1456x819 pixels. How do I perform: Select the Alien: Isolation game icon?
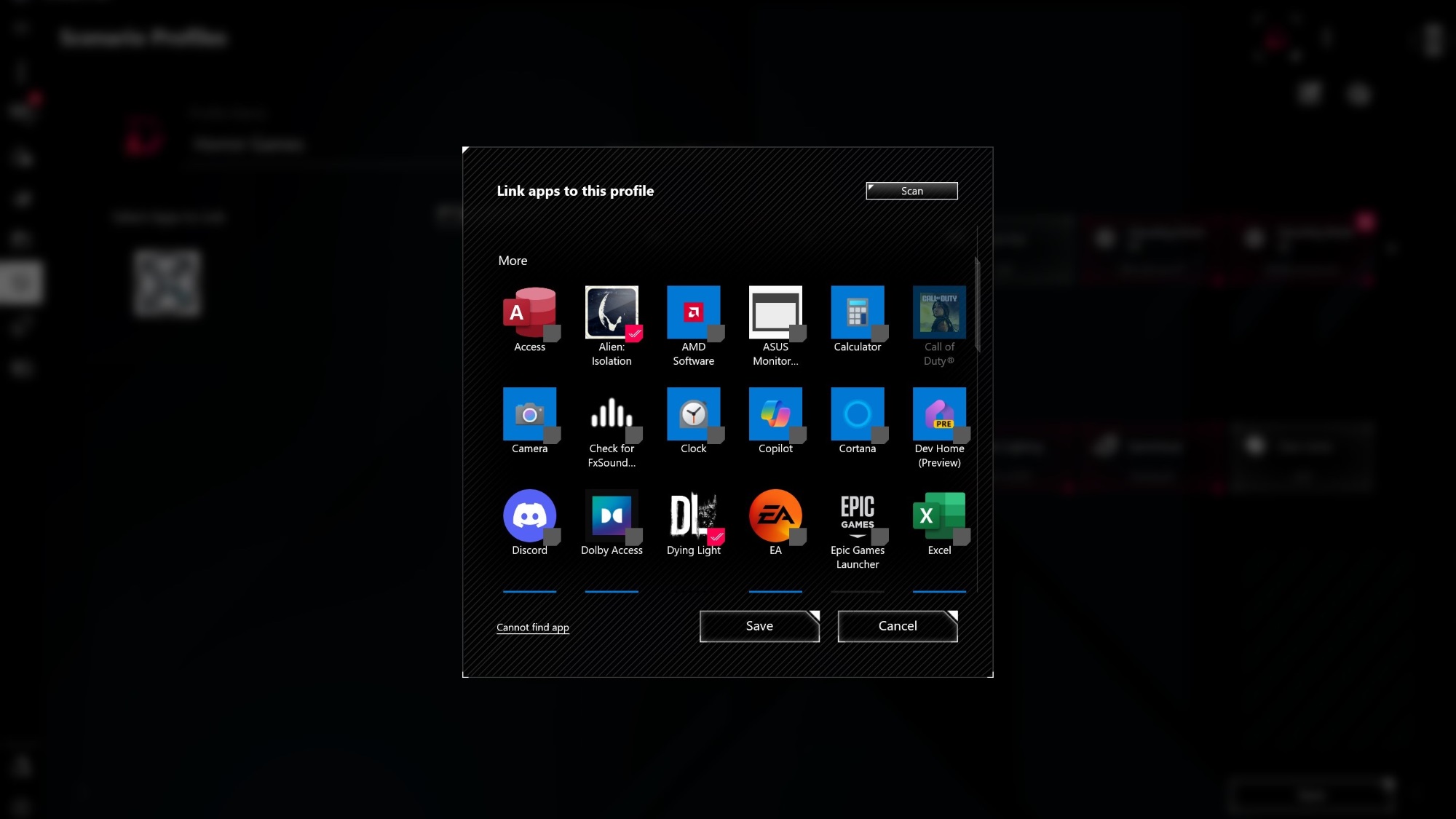612,312
